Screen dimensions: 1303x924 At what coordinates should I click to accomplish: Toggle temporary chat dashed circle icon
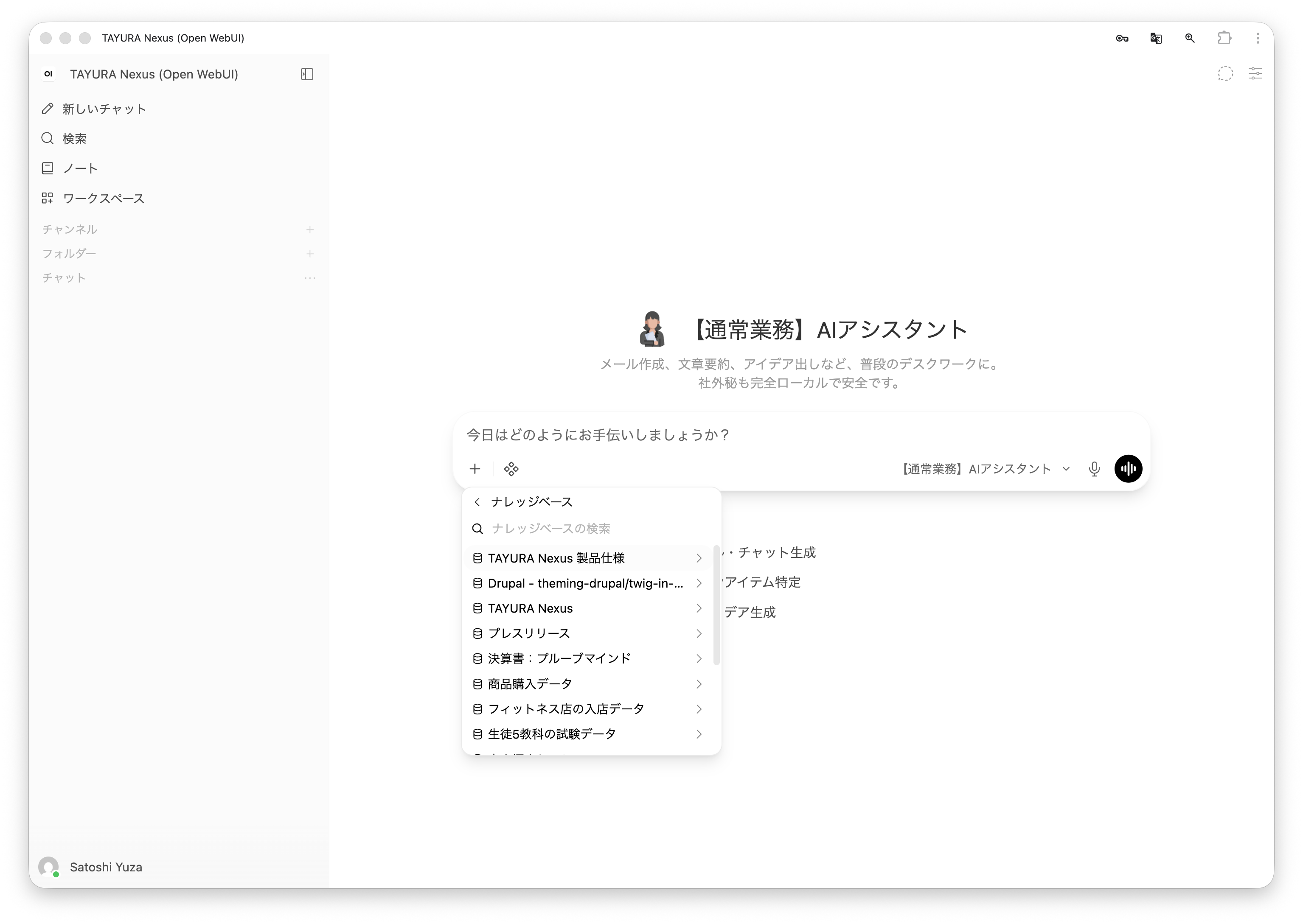click(x=1225, y=74)
